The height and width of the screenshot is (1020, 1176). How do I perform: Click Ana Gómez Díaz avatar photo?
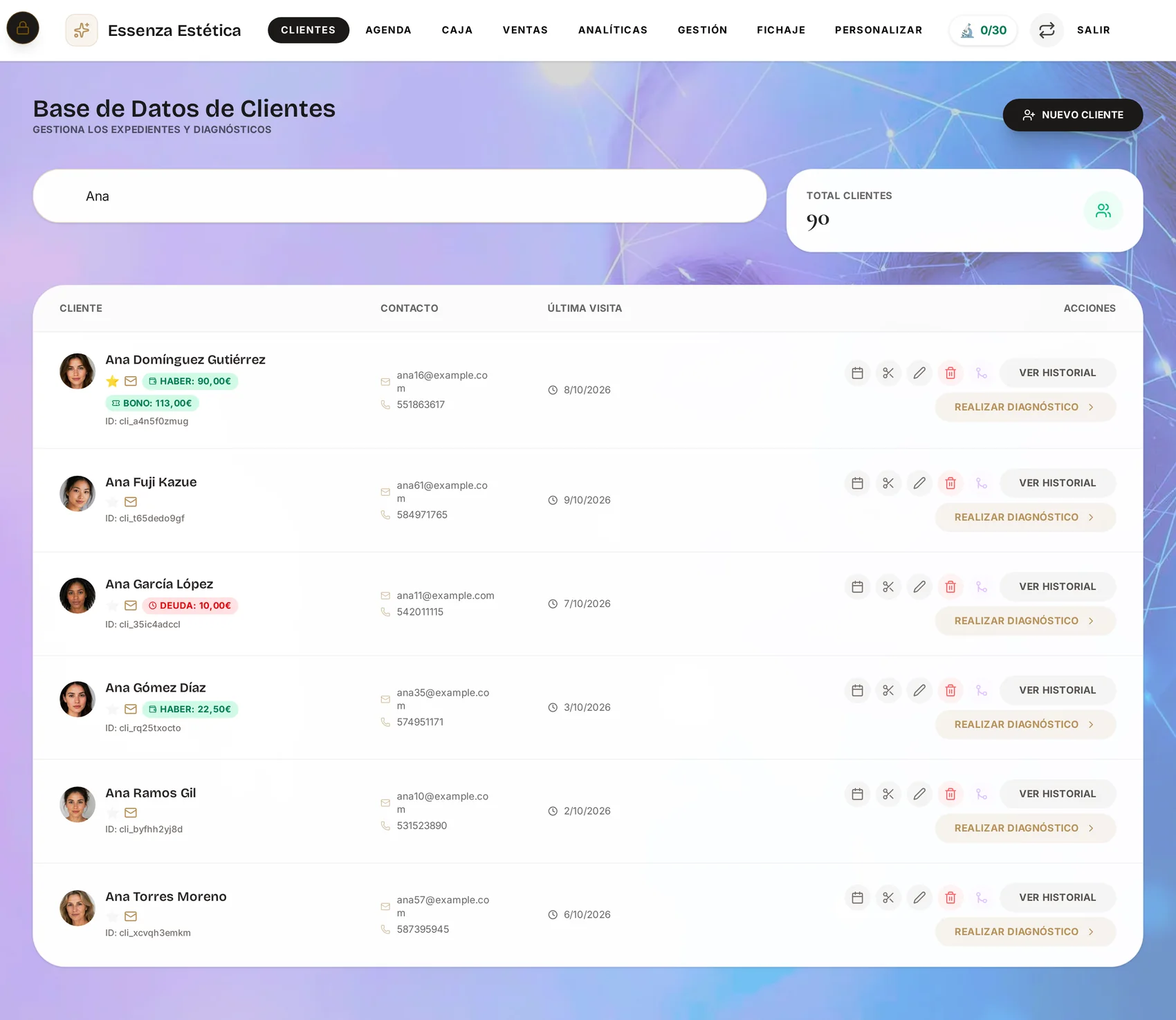(x=77, y=699)
